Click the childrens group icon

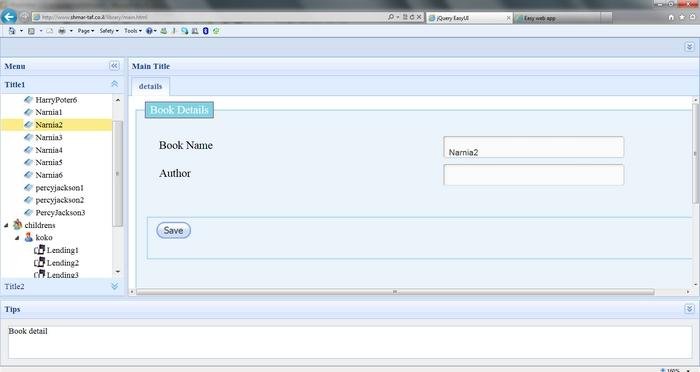[x=17, y=224]
